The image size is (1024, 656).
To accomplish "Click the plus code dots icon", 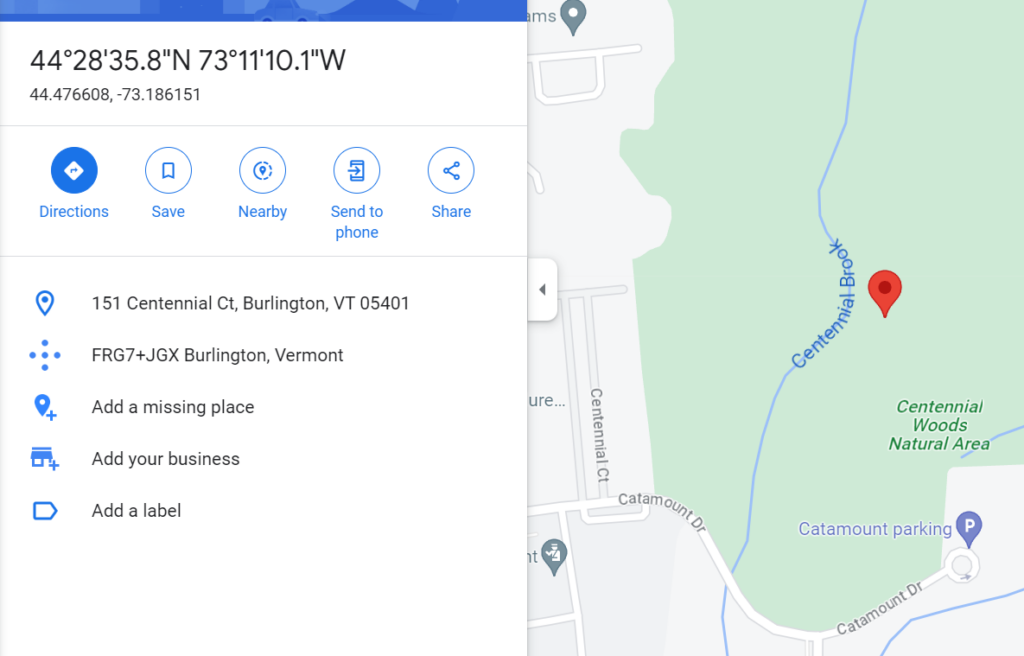I will [44, 355].
